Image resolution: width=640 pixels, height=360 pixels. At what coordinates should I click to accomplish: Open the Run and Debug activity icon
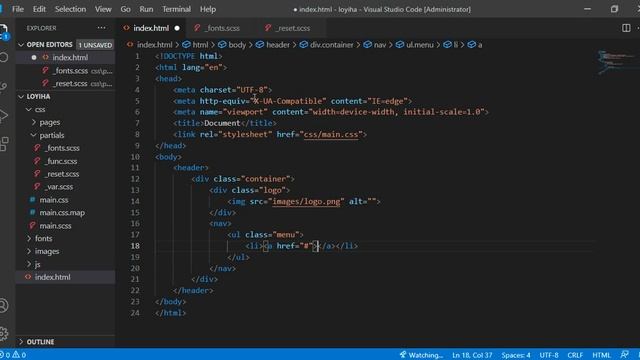point(3,116)
